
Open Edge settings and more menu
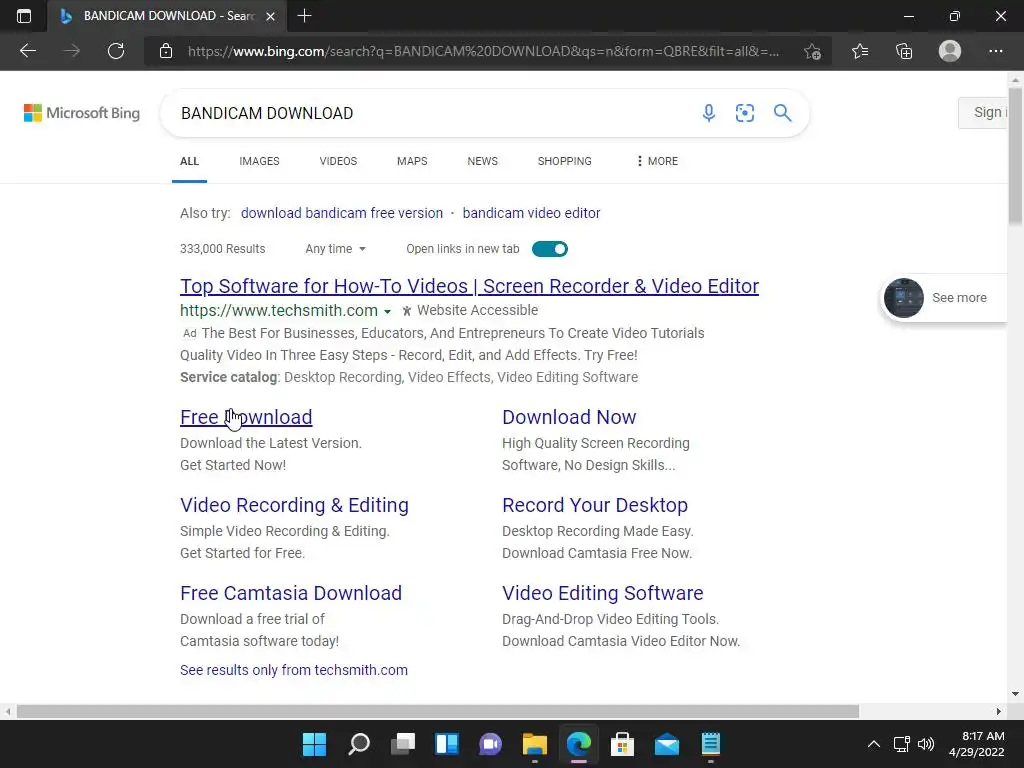[x=995, y=51]
